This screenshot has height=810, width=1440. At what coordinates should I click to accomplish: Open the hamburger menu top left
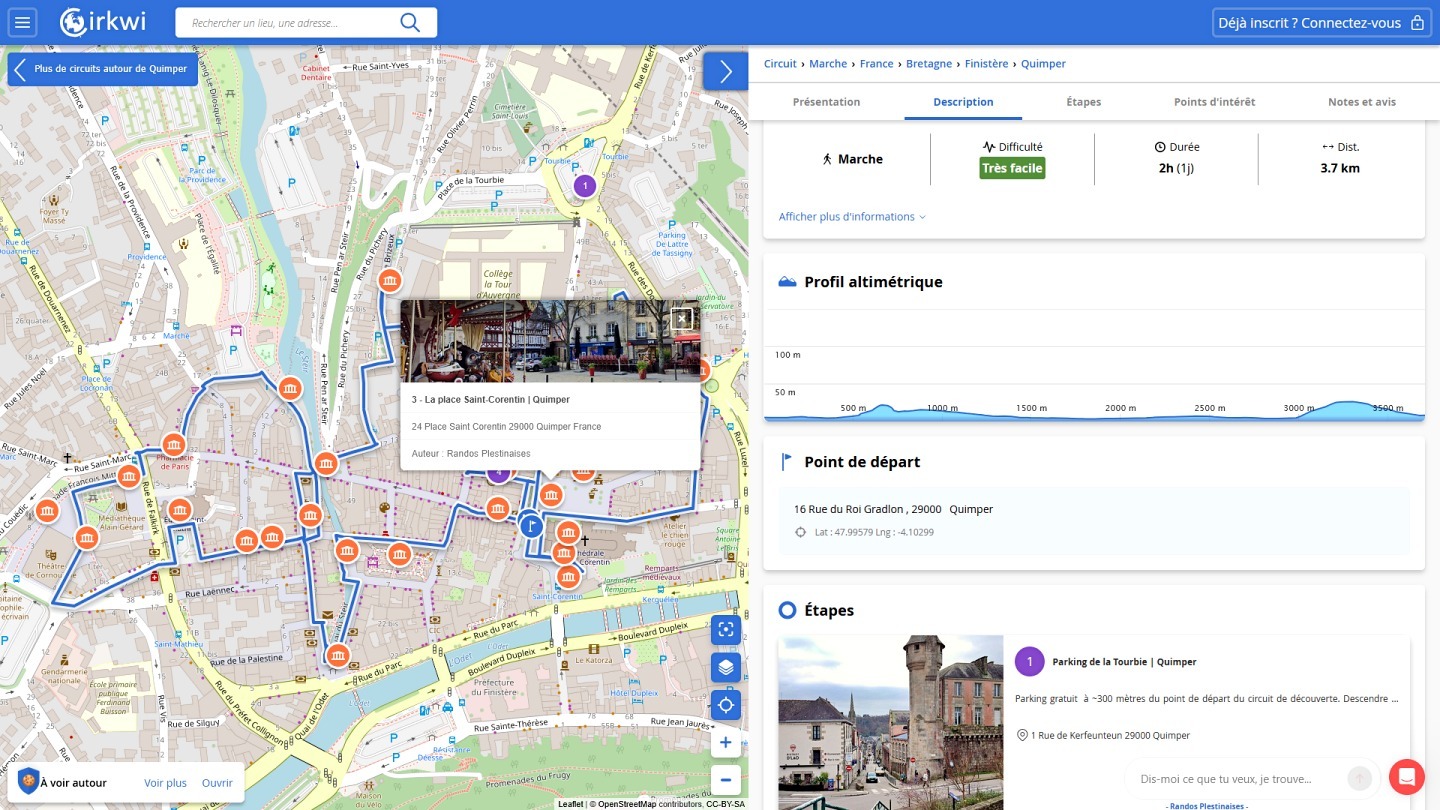(22, 21)
